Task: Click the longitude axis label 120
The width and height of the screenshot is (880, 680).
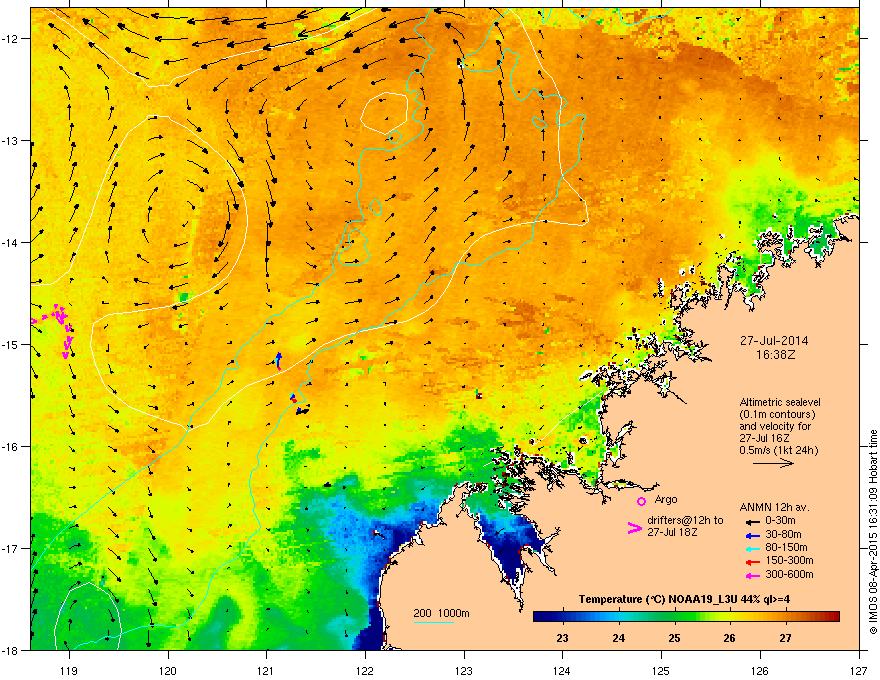Action: coord(168,670)
